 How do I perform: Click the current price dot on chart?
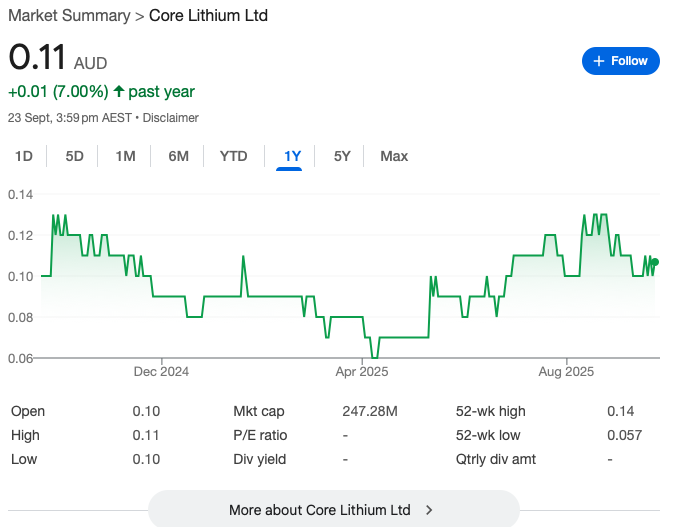(655, 262)
